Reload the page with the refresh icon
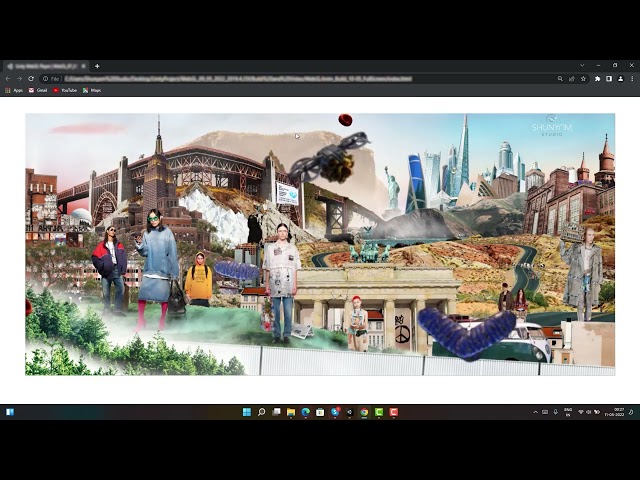The width and height of the screenshot is (640, 480). pyautogui.click(x=31, y=79)
